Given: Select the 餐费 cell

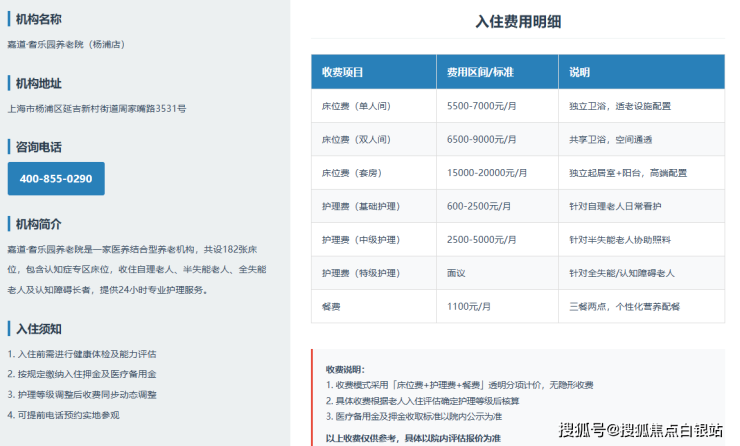Looking at the screenshot, I should pyautogui.click(x=374, y=306).
